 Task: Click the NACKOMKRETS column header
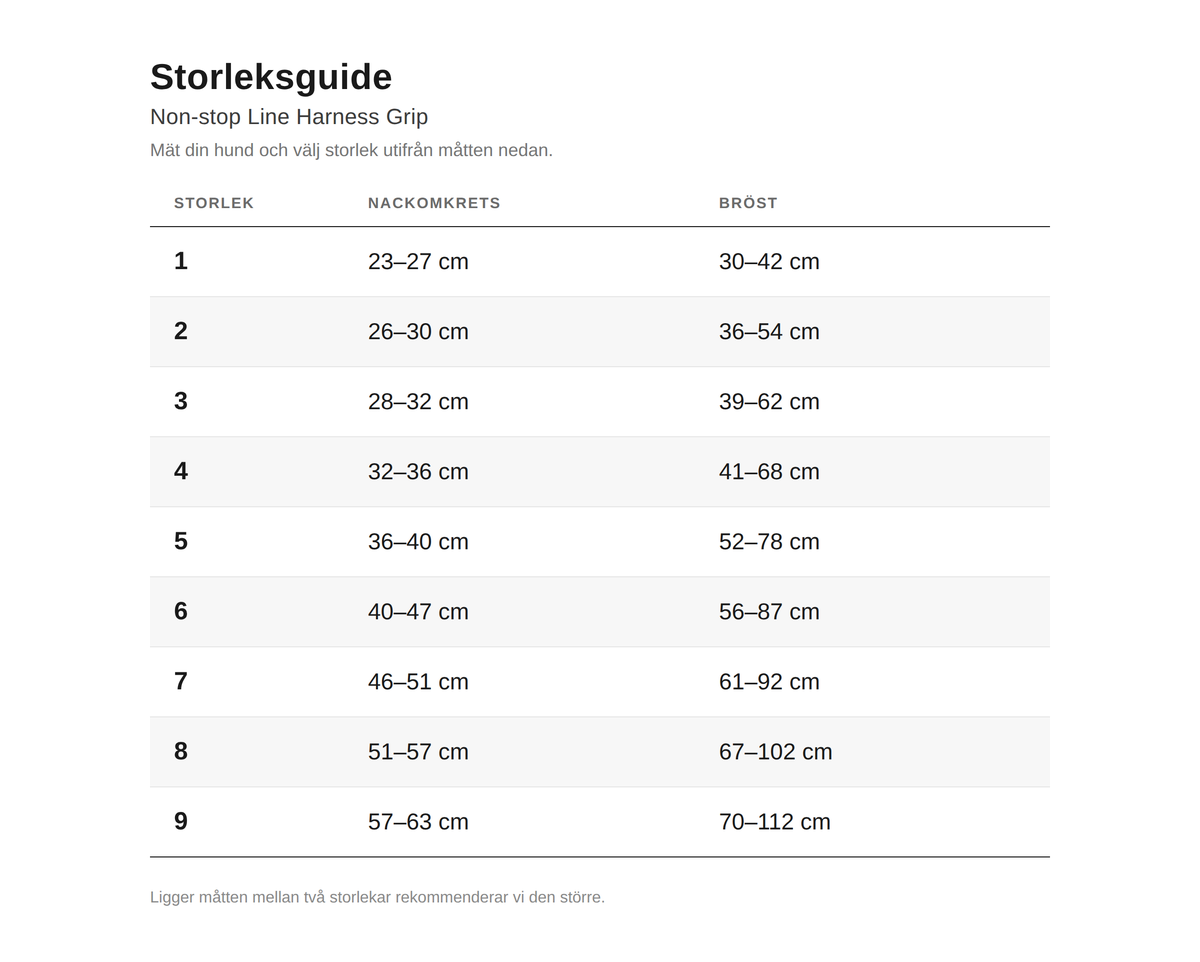434,203
